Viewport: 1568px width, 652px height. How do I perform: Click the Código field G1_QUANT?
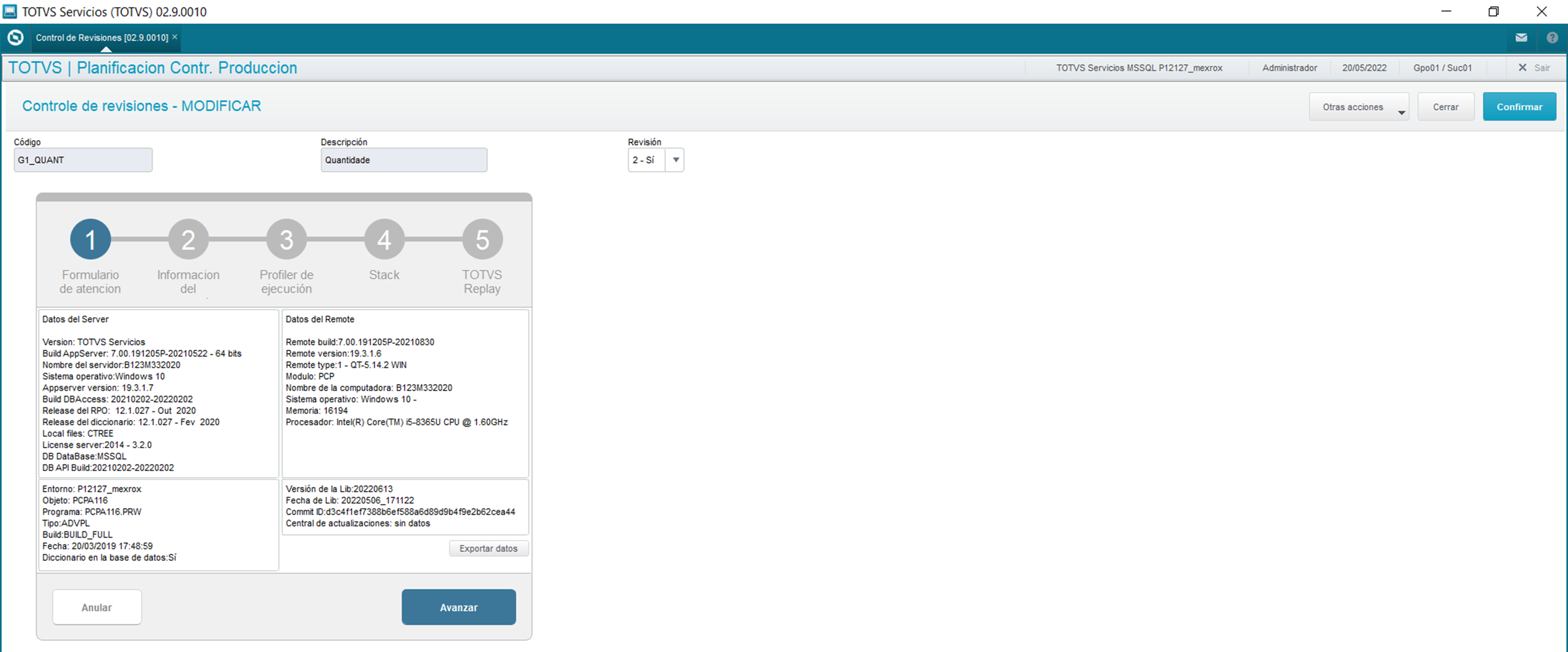(83, 160)
